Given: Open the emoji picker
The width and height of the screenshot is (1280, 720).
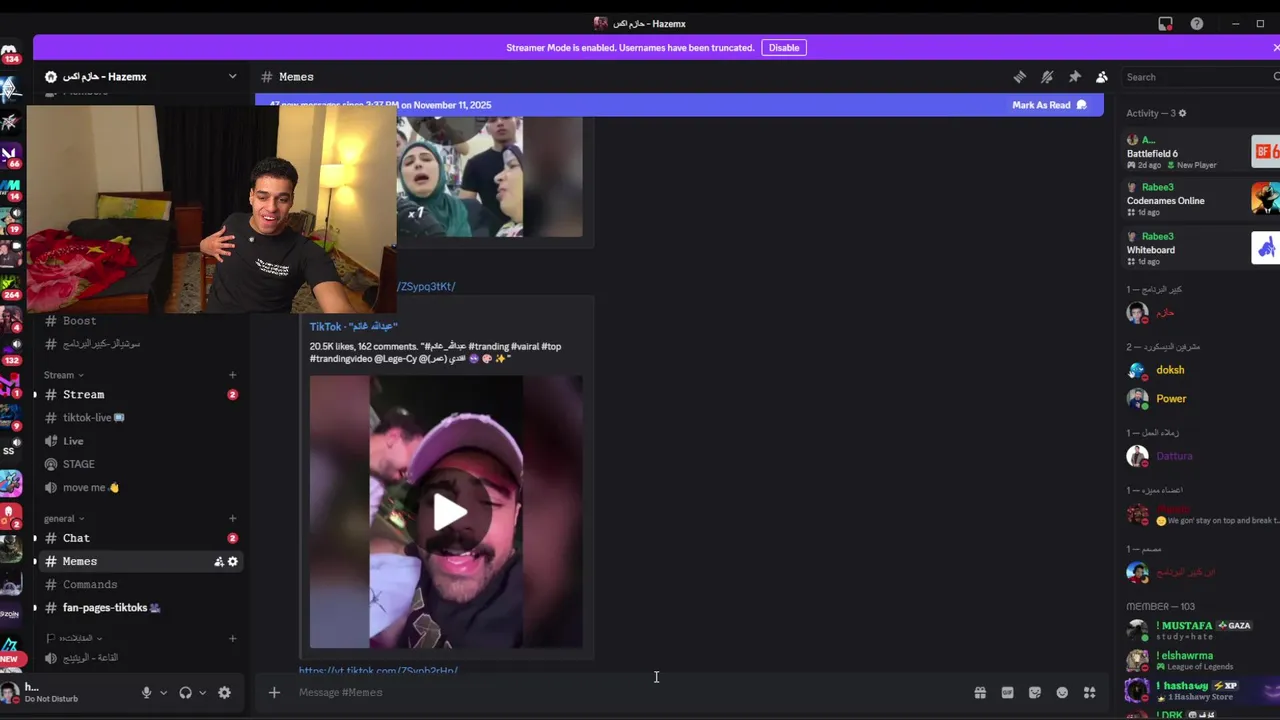Looking at the screenshot, I should click(x=1062, y=692).
